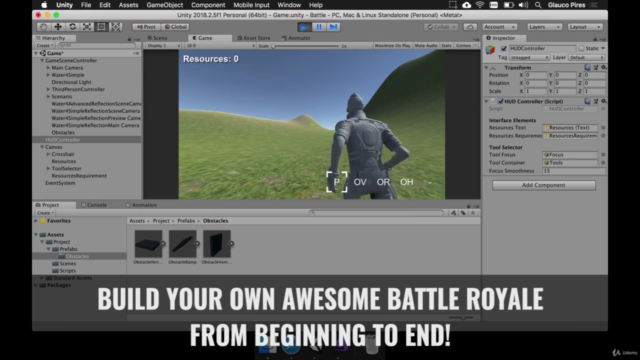The image size is (640, 360).
Task: Expand the Main Camera hierarchy item
Action: coord(48,68)
